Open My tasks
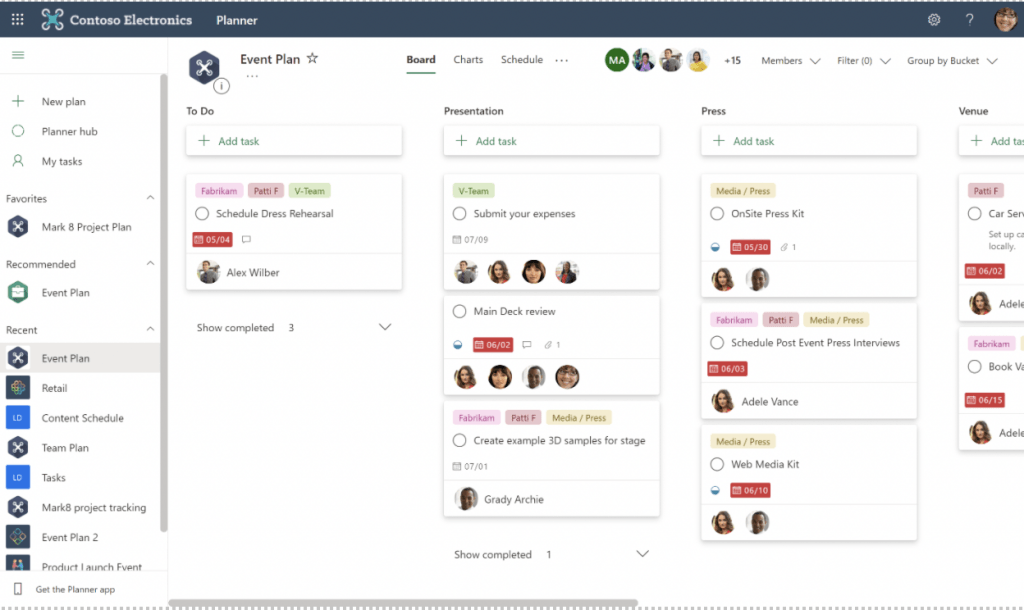The height and width of the screenshot is (610, 1024). tap(62, 161)
